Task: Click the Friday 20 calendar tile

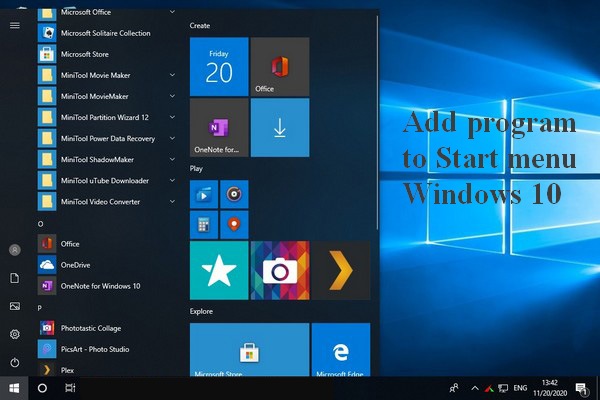Action: [x=219, y=67]
